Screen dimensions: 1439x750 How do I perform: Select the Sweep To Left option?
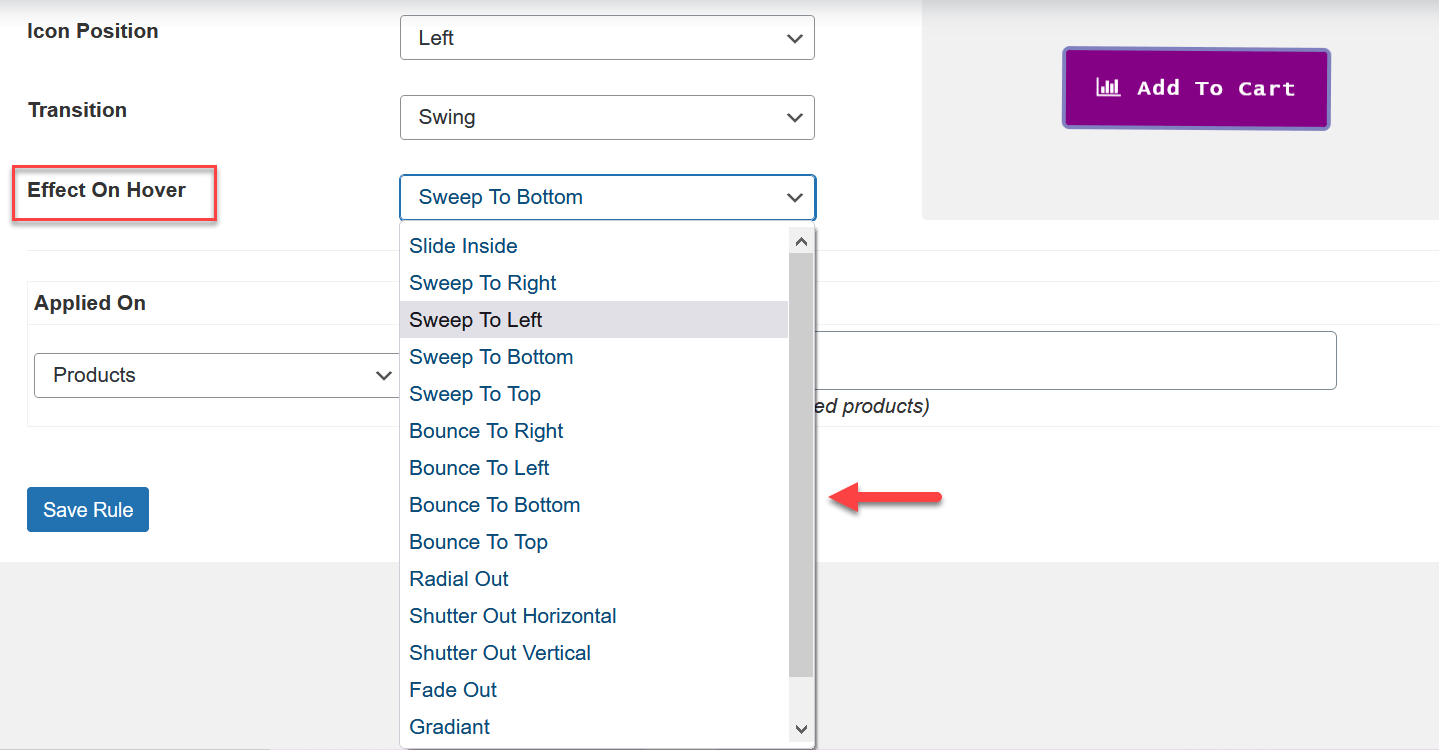click(475, 320)
